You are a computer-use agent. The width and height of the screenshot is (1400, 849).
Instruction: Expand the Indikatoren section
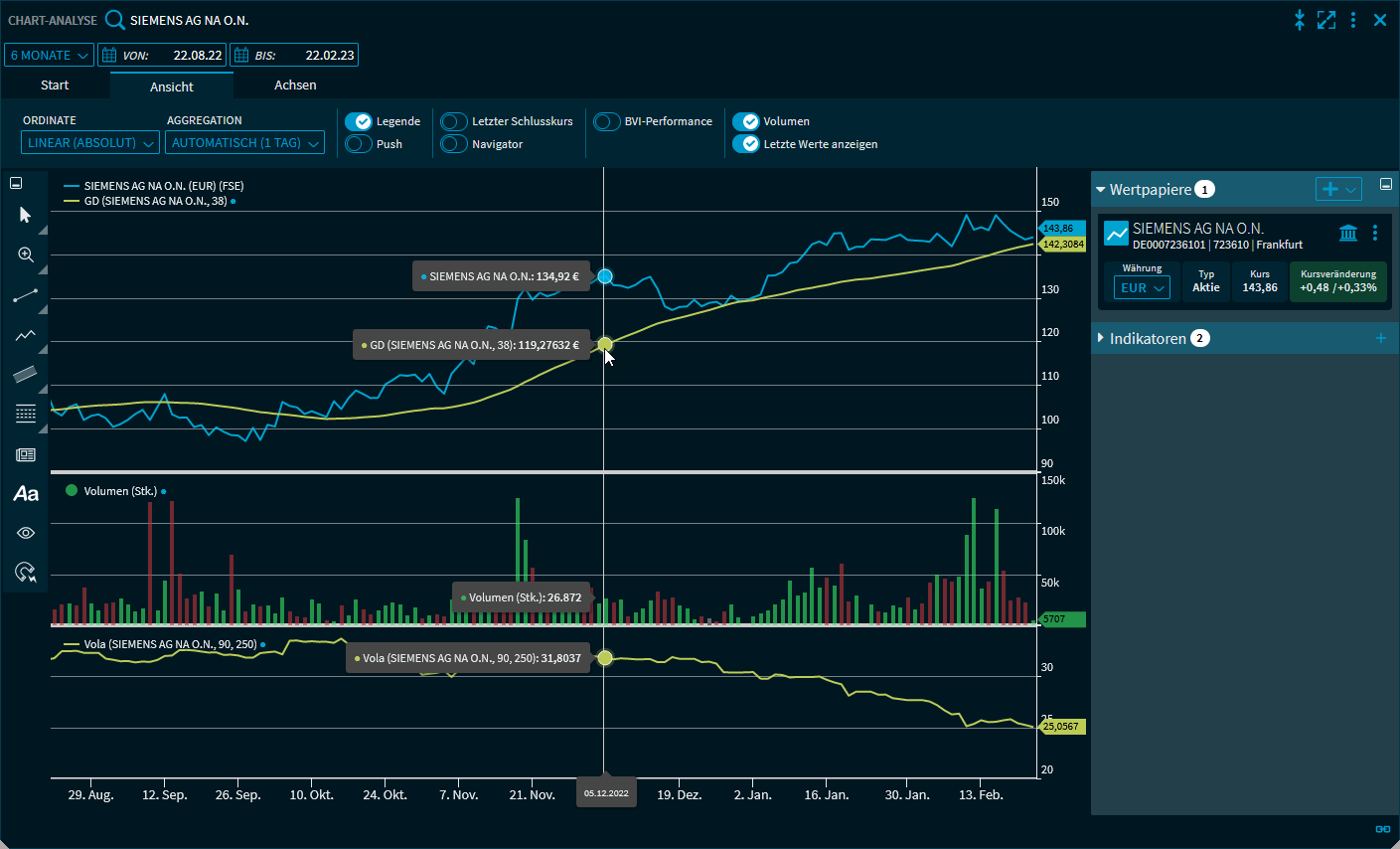pos(1148,339)
